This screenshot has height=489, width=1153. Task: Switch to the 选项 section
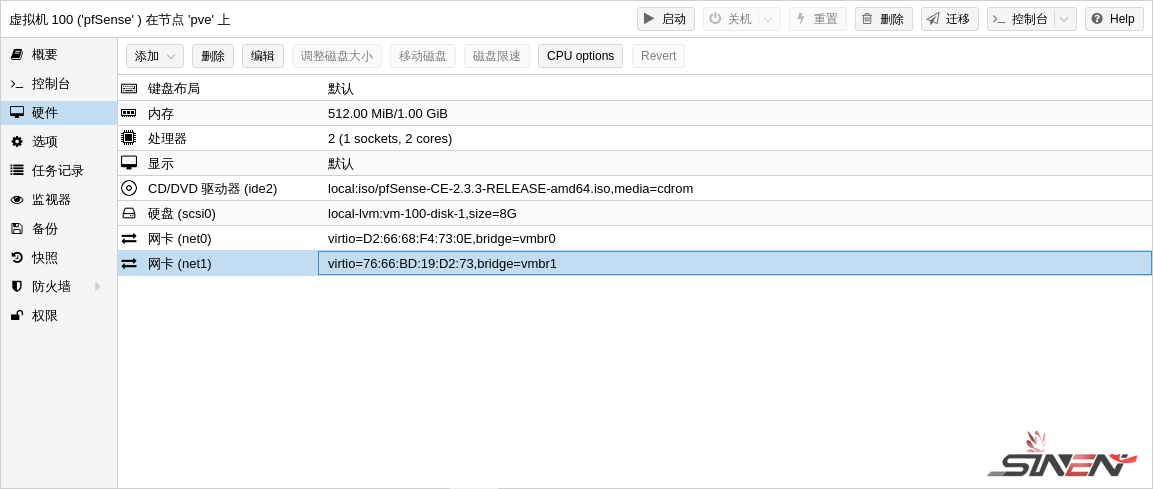coord(59,142)
